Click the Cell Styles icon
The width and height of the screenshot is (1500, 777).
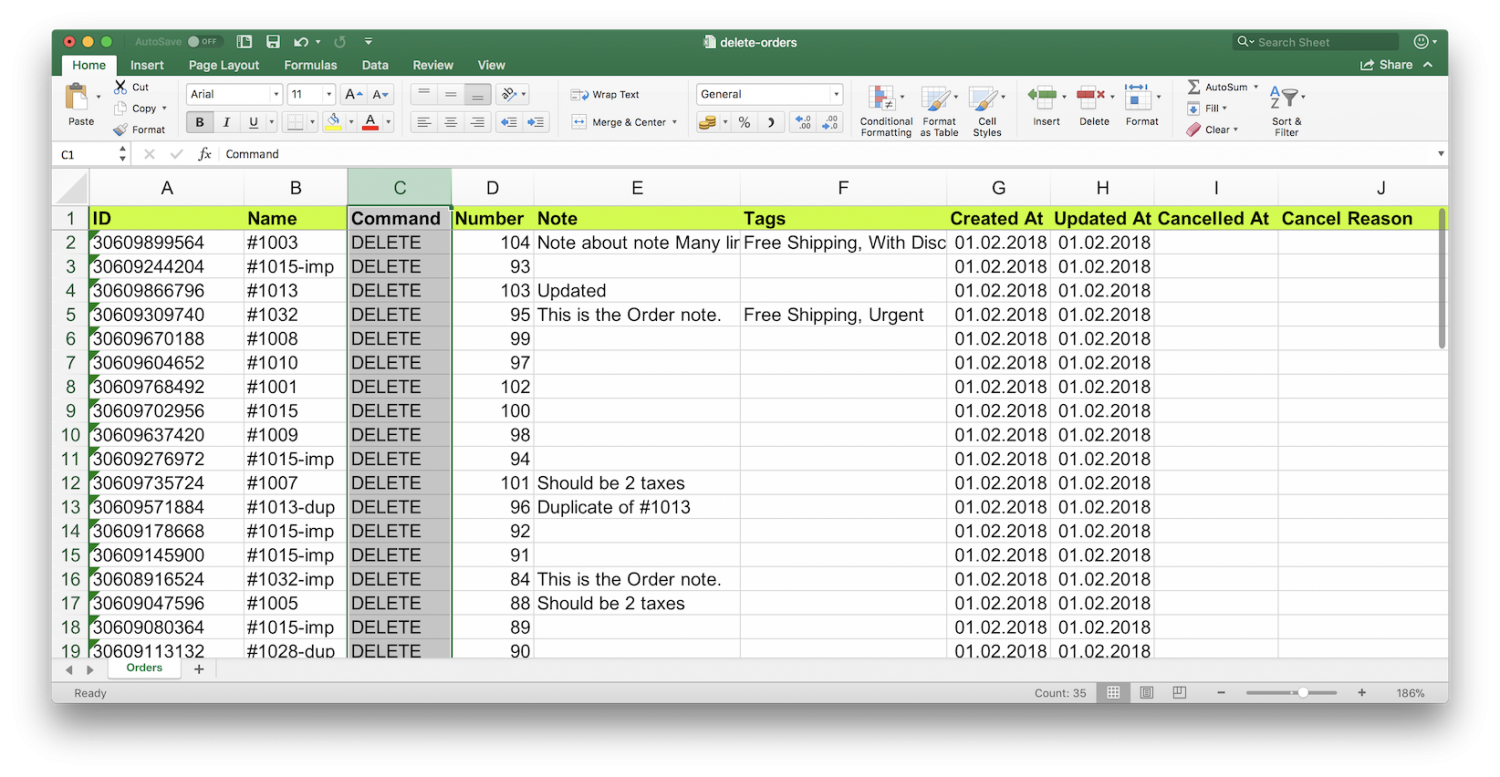pyautogui.click(x=987, y=108)
